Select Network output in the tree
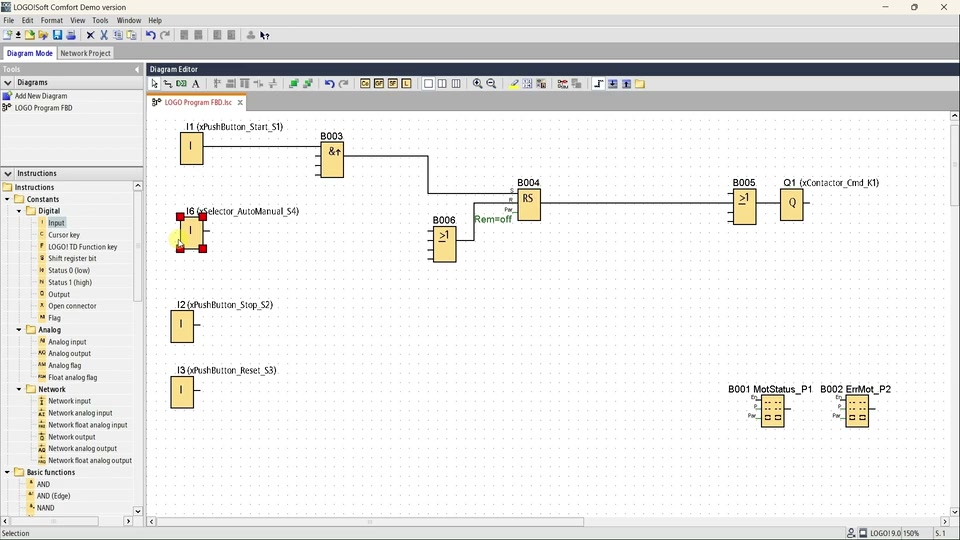Screen dimensions: 960x540 72,437
